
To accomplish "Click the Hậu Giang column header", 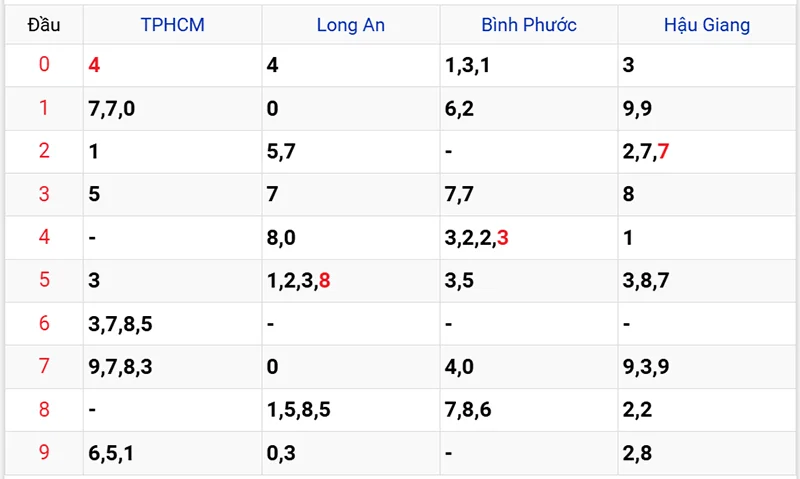I will pos(707,25).
